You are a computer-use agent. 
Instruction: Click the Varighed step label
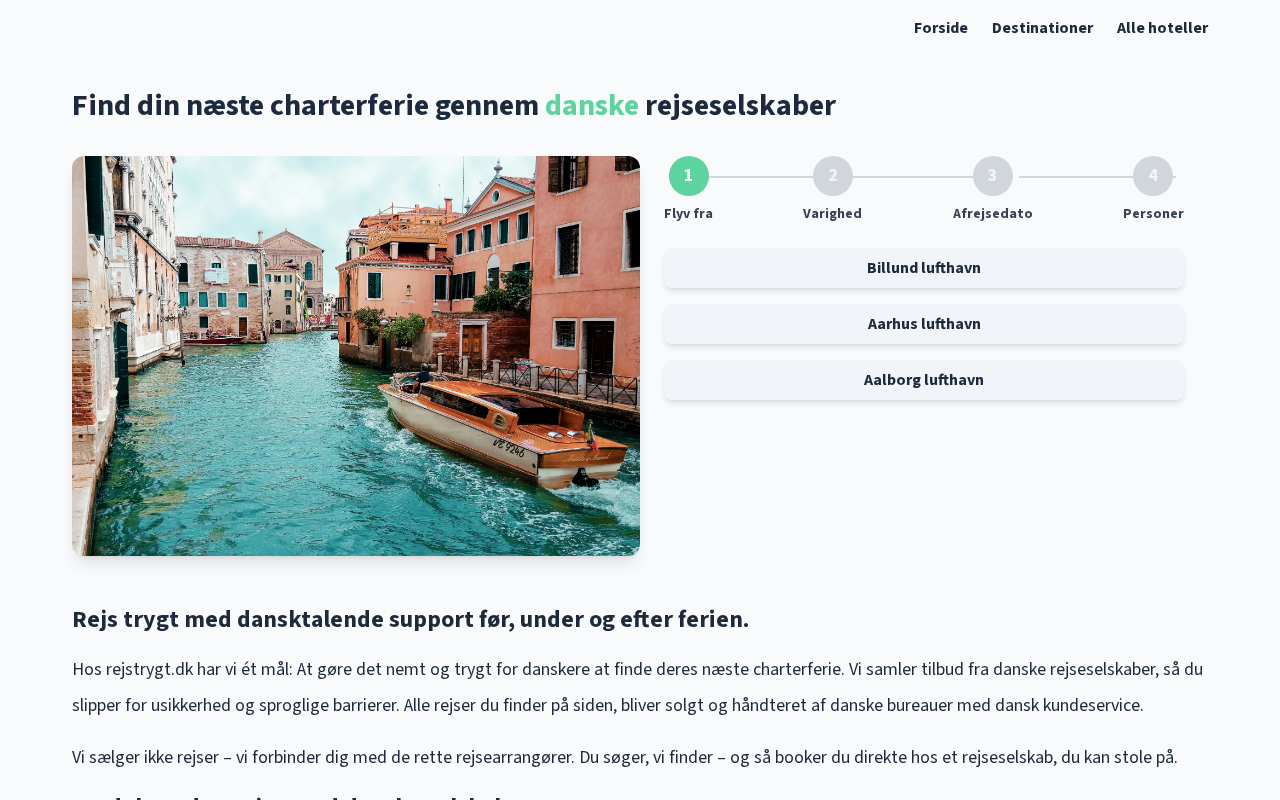[x=832, y=213]
